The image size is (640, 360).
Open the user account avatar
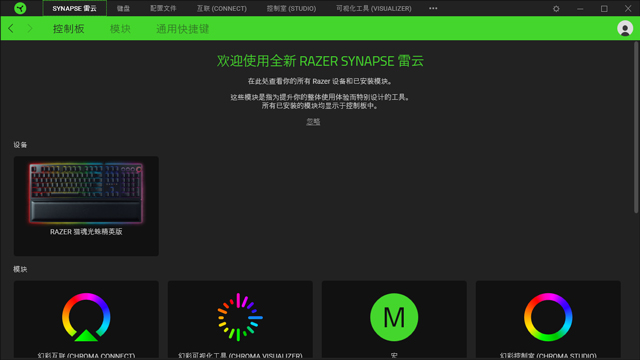(x=625, y=29)
